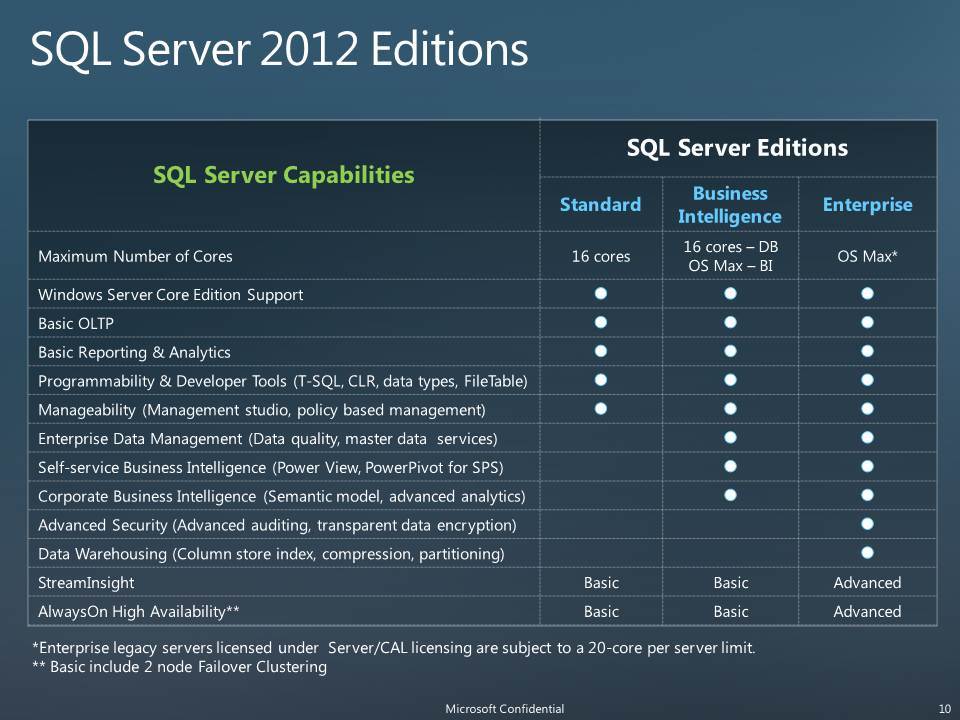The width and height of the screenshot is (960, 720).
Task: Toggle the Enterprise dot for Basic OLTP
Action: tap(865, 323)
